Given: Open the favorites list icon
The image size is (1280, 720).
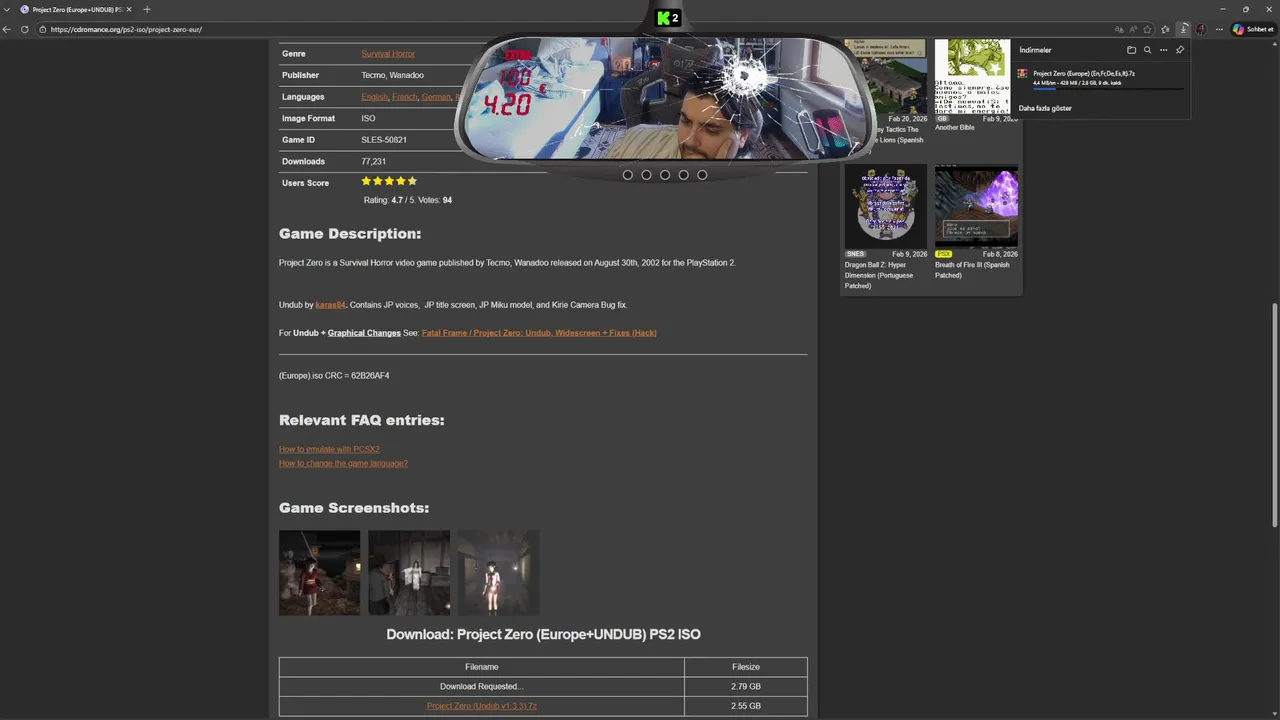Looking at the screenshot, I should click(1165, 29).
